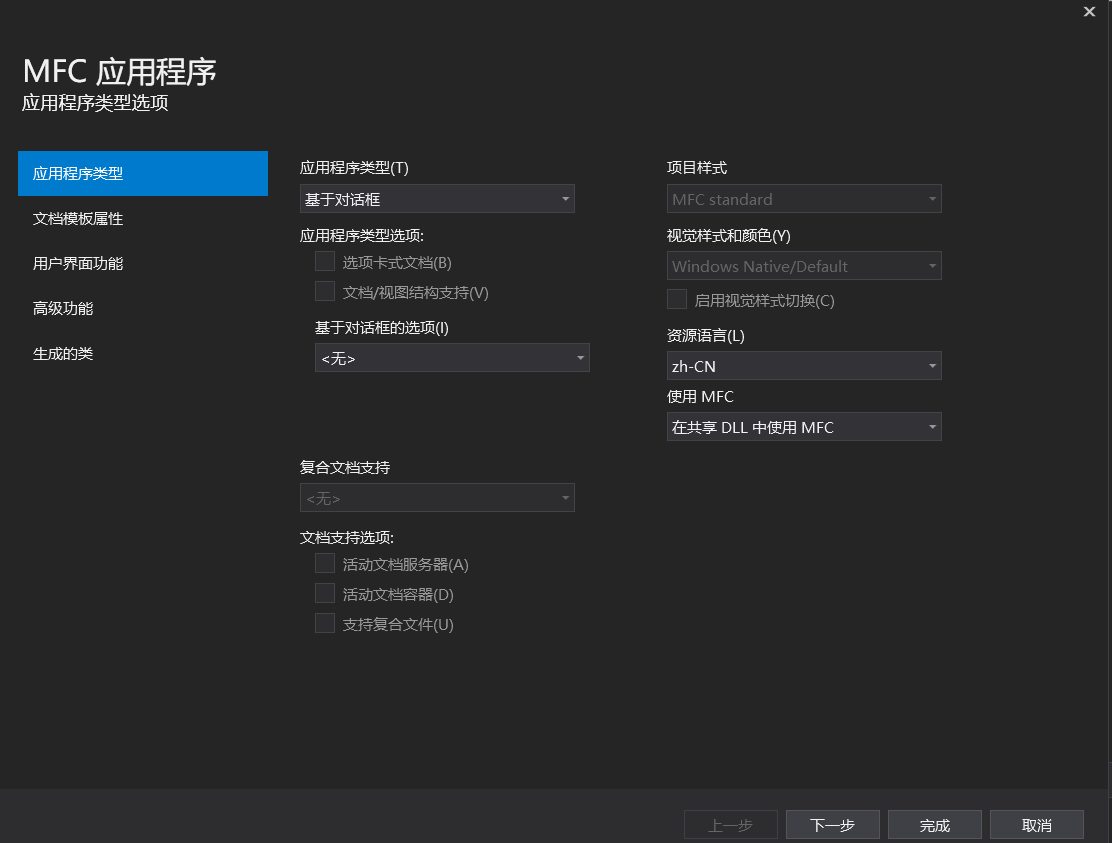Open the 项目样式 dropdown
The height and width of the screenshot is (843, 1112).
click(804, 198)
